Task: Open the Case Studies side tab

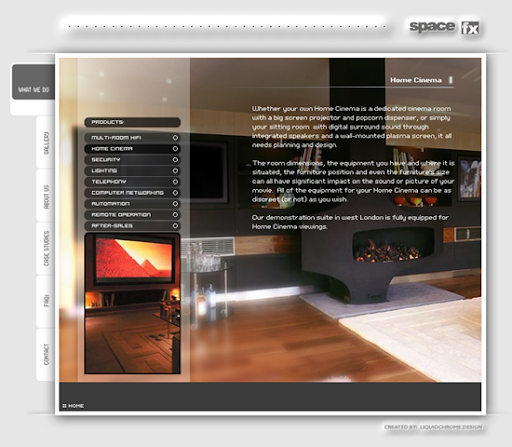Action: click(x=46, y=249)
